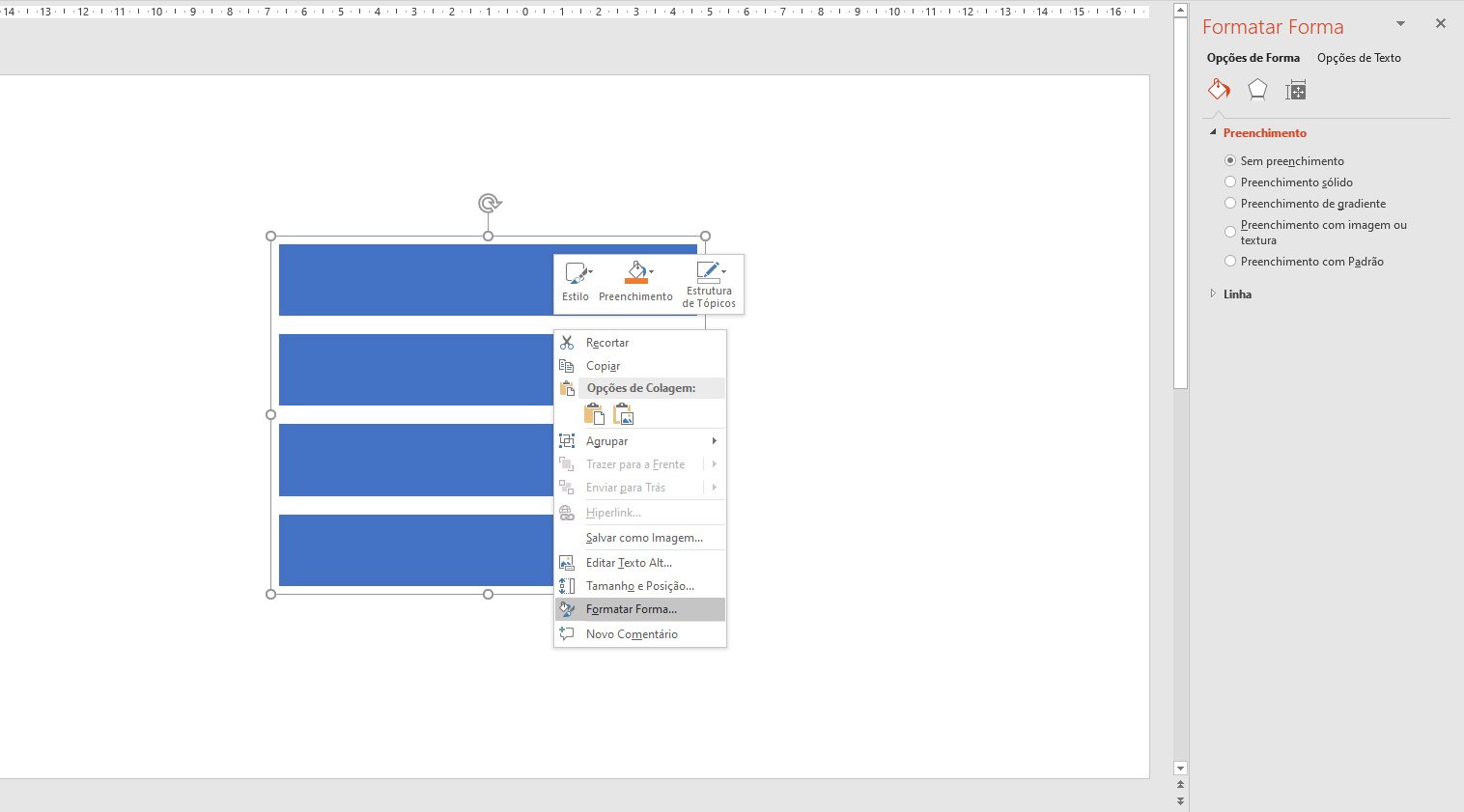Open Effects pentagon tab icon
Viewport: 1464px width, 812px height.
[1256, 90]
